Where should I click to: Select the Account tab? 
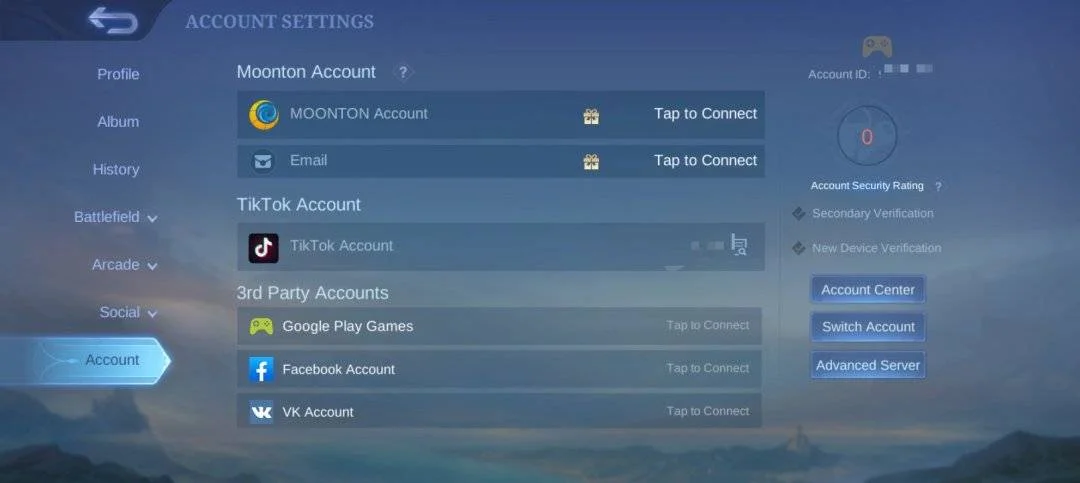click(x=84, y=360)
